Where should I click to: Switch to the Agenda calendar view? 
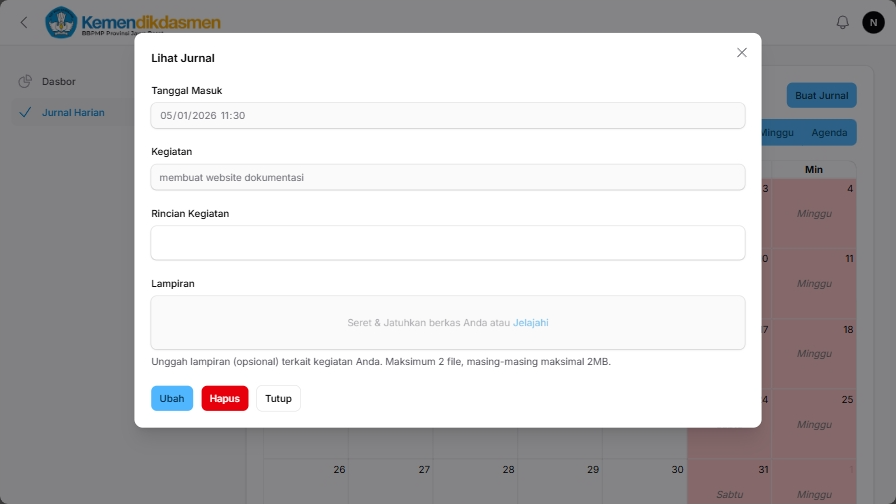829,133
